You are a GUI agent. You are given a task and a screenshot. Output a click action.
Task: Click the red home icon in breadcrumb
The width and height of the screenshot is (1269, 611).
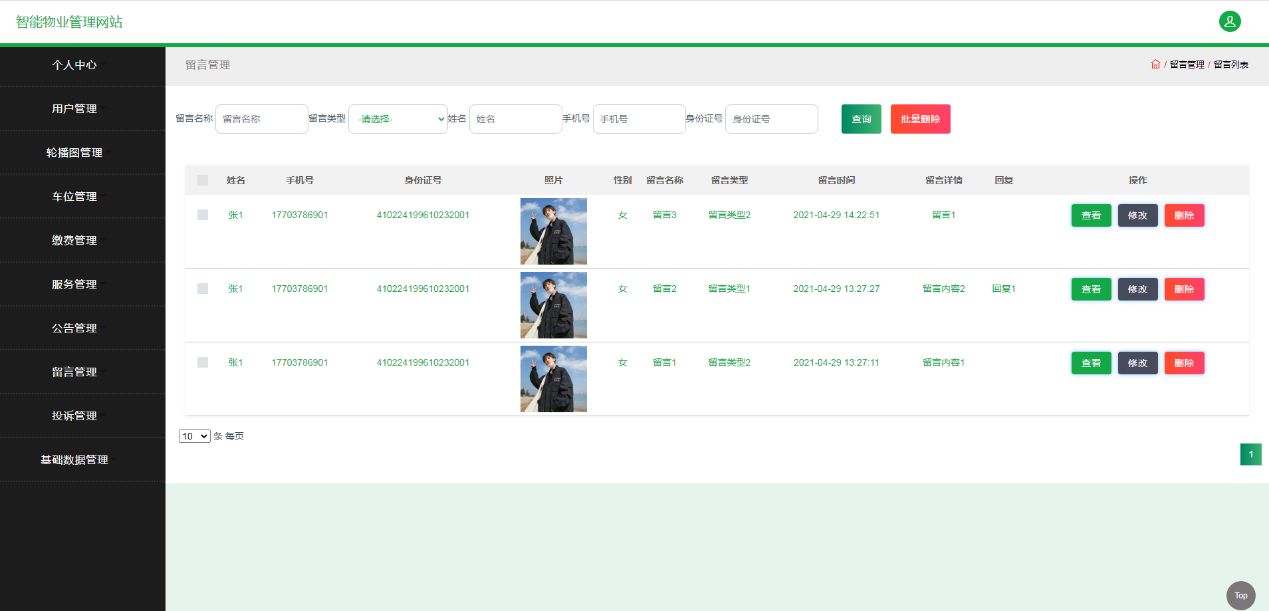coord(1155,64)
